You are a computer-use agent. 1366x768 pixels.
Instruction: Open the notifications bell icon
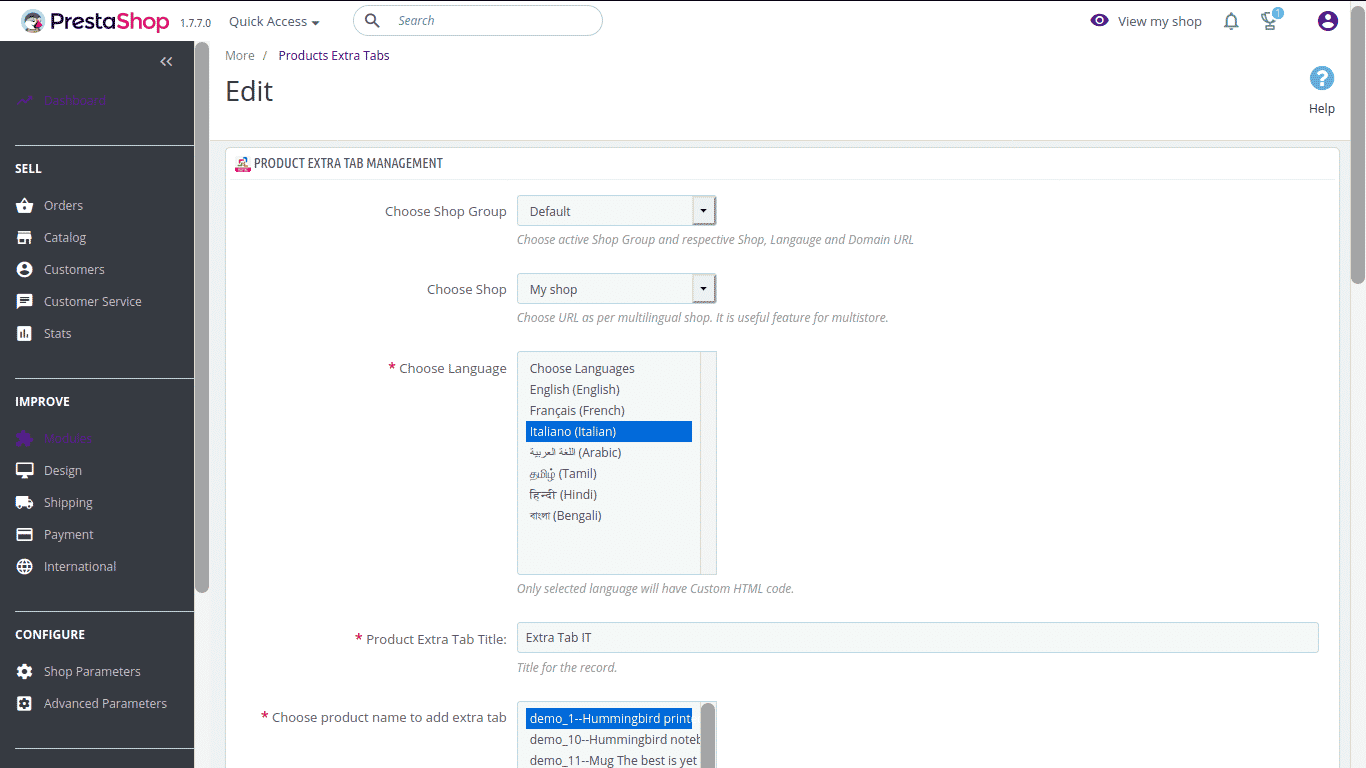(x=1231, y=21)
